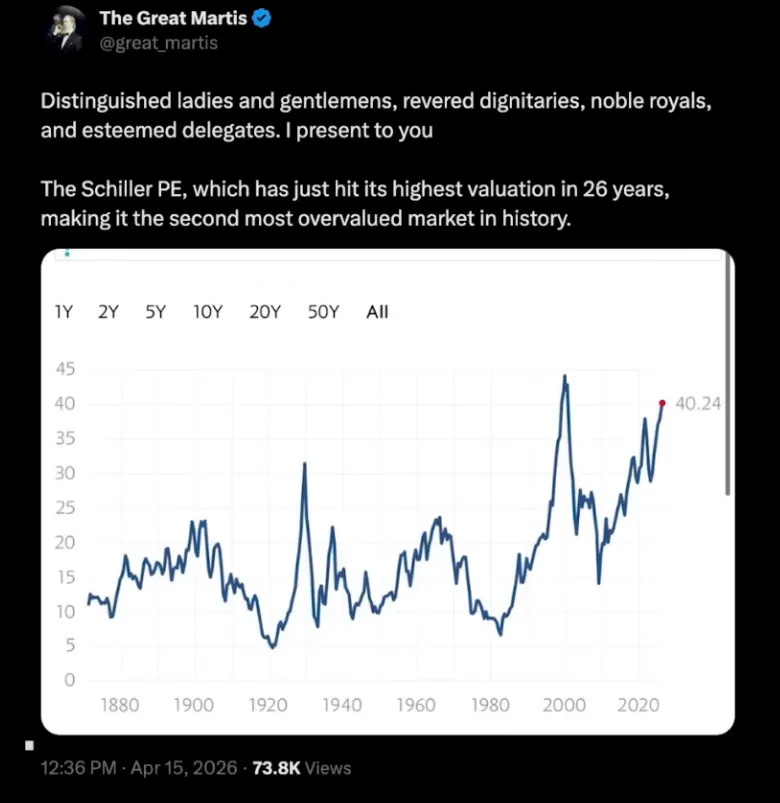The width and height of the screenshot is (780, 803).
Task: Click the red latest data point marker
Action: 662,403
